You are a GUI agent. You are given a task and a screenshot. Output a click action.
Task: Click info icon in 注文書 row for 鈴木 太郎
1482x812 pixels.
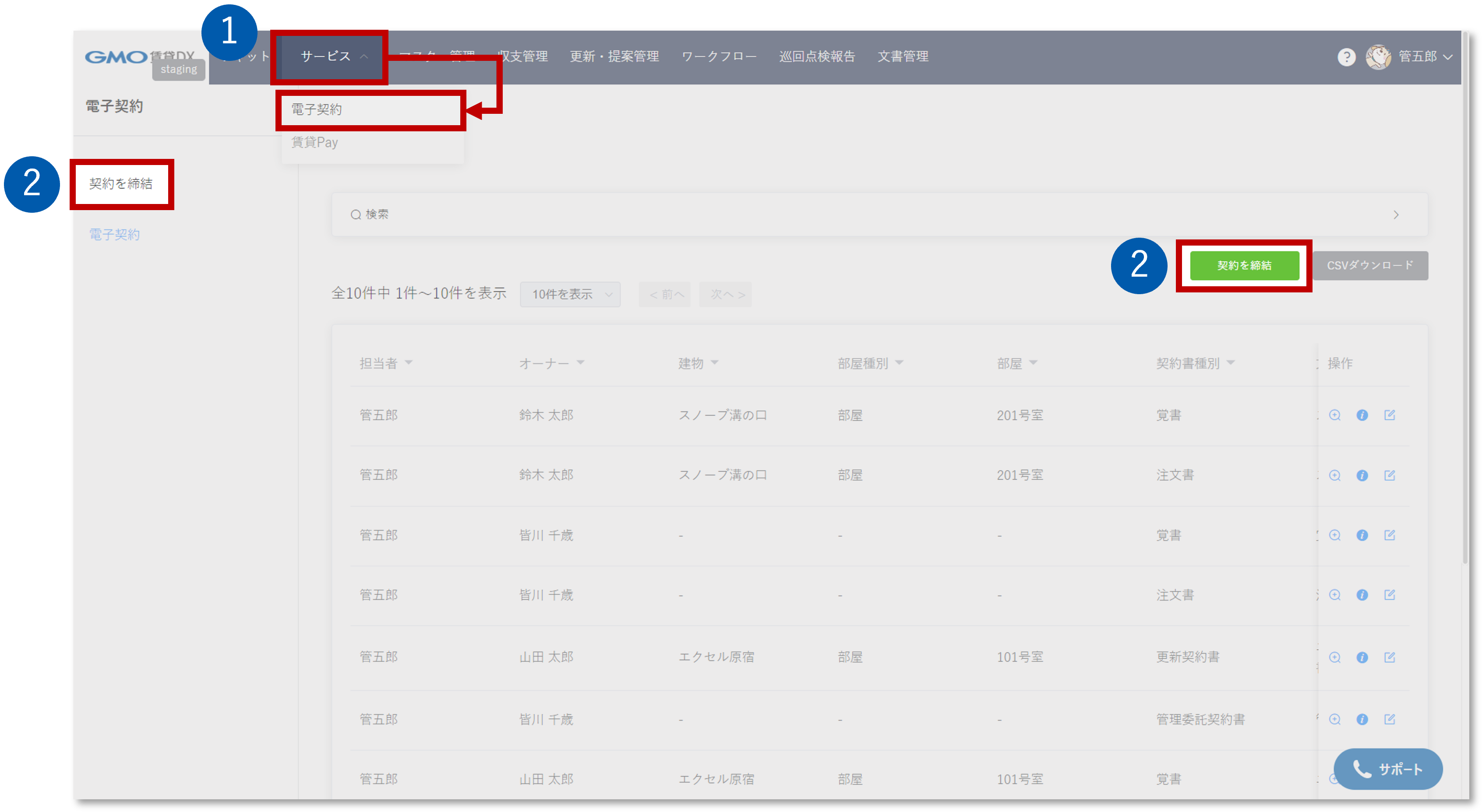1362,475
